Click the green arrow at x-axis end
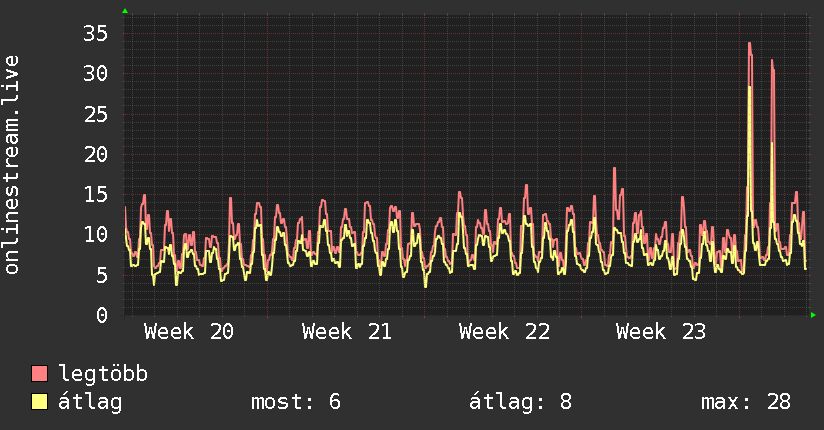The image size is (824, 430). pos(813,315)
